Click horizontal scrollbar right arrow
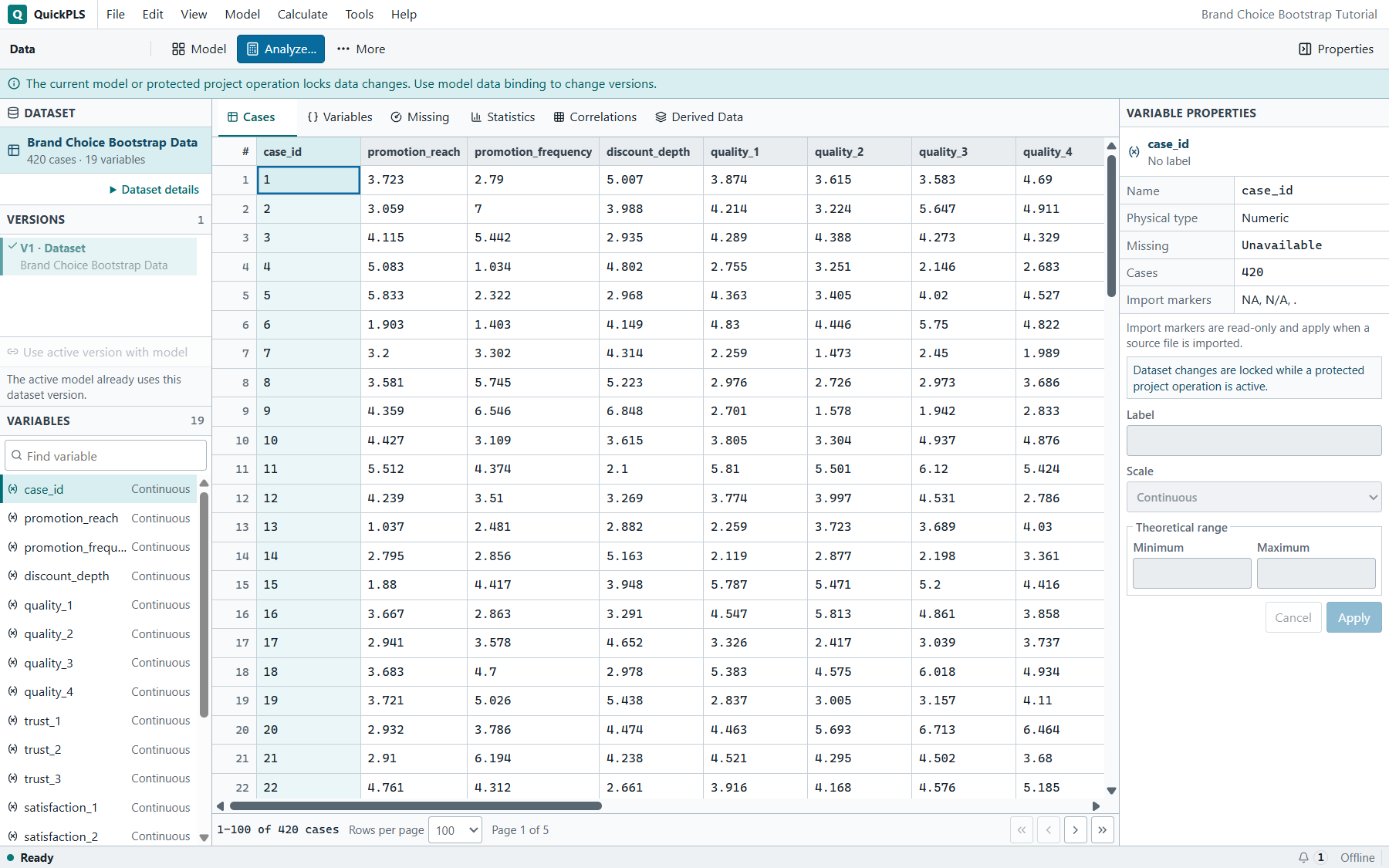 1096,806
